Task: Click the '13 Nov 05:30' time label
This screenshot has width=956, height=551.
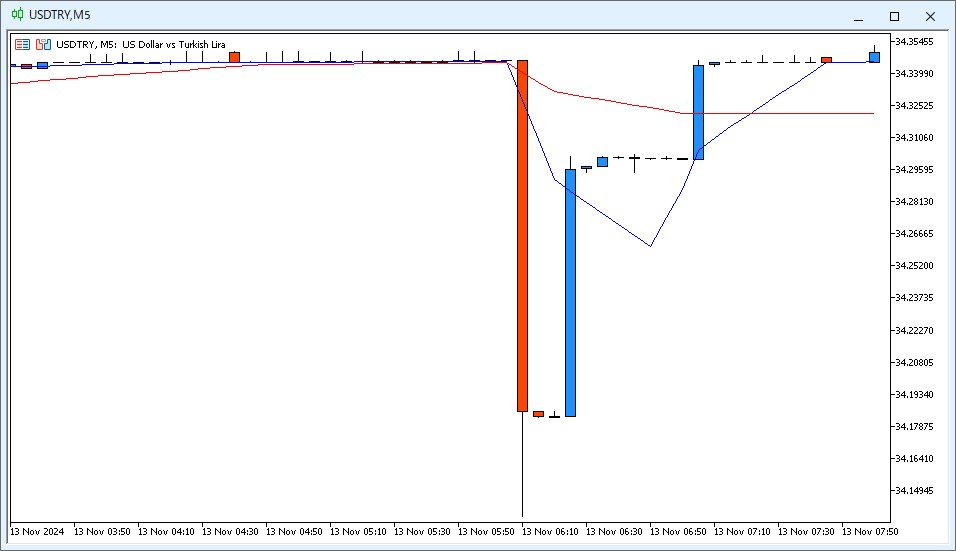Action: point(422,531)
